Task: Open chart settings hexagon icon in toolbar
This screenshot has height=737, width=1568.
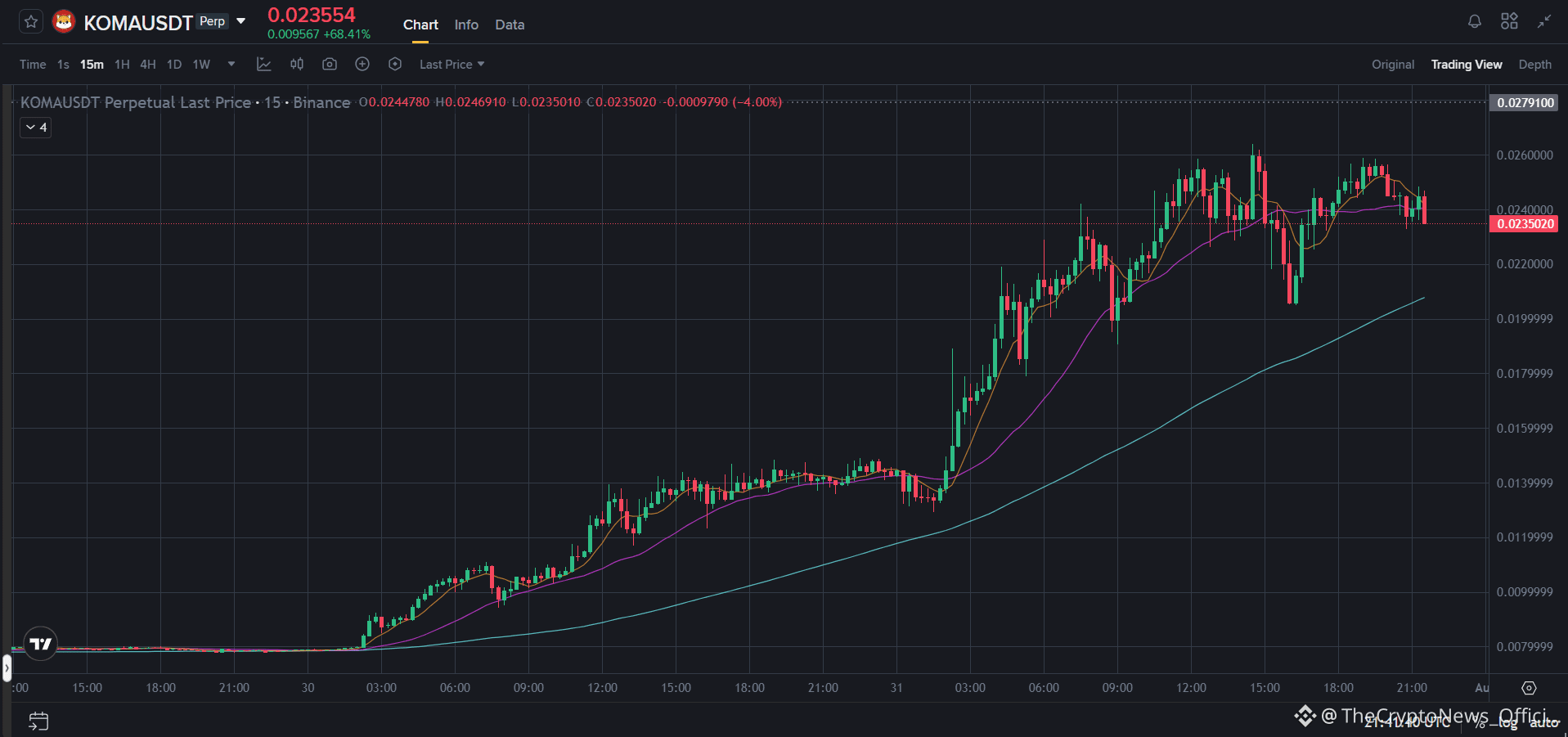Action: click(395, 64)
